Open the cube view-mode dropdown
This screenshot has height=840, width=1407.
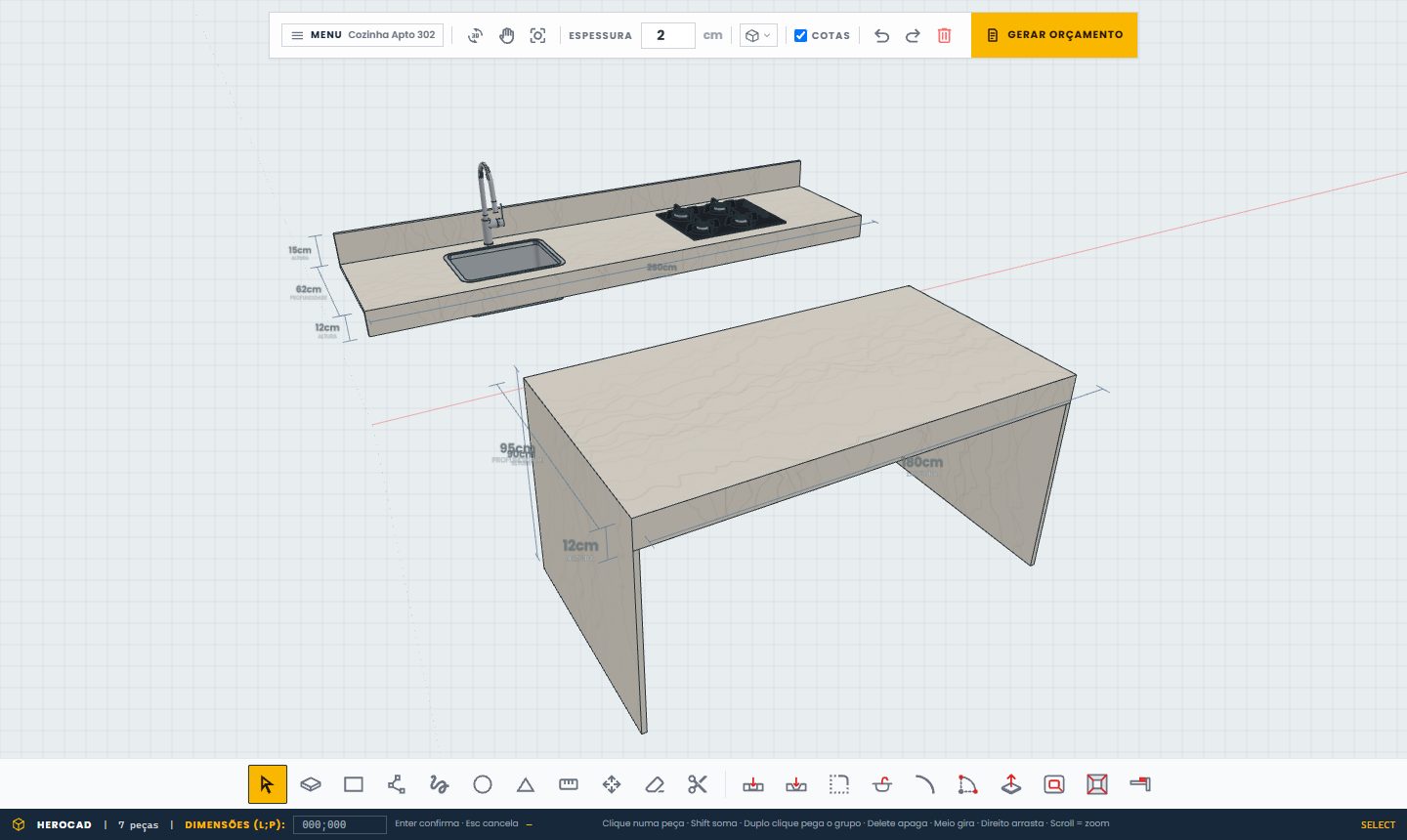(x=758, y=35)
